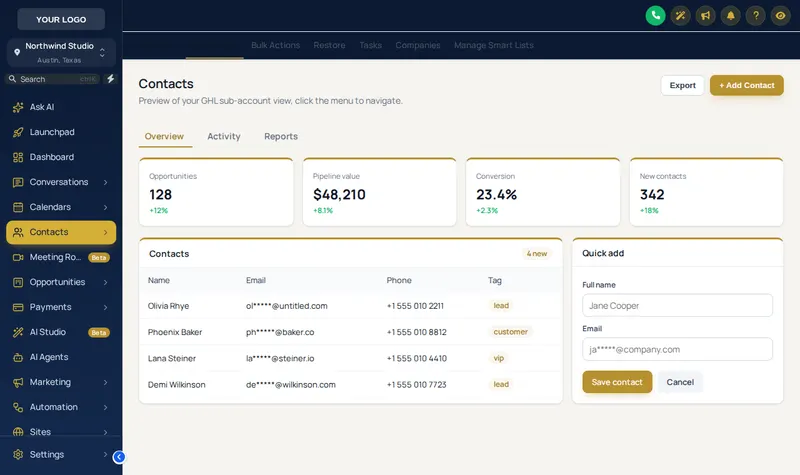Click the phone number +1 555 010 2211
Image resolution: width=800 pixels, height=475 pixels.
click(415, 306)
